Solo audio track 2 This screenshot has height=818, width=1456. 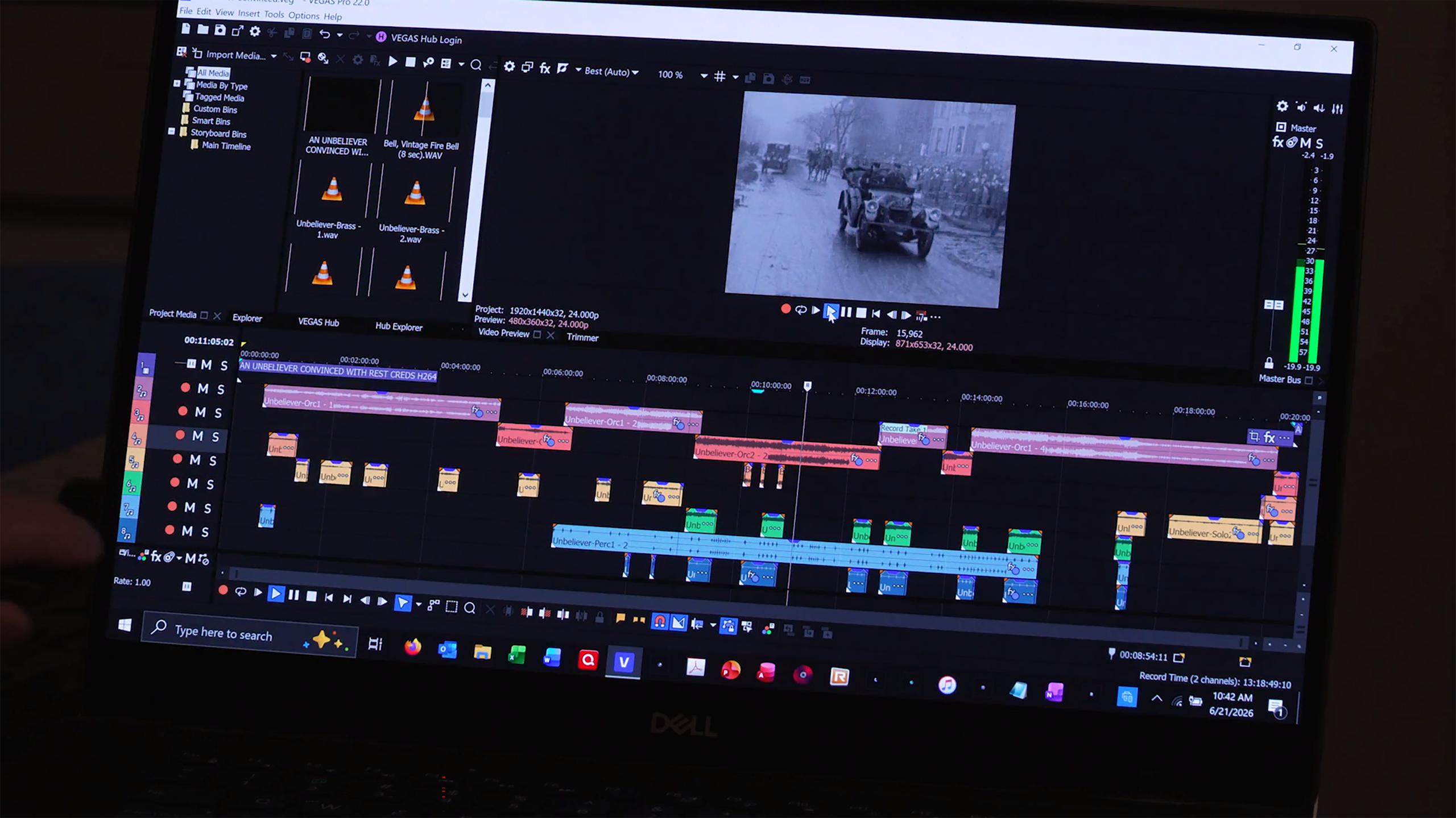pos(221,389)
